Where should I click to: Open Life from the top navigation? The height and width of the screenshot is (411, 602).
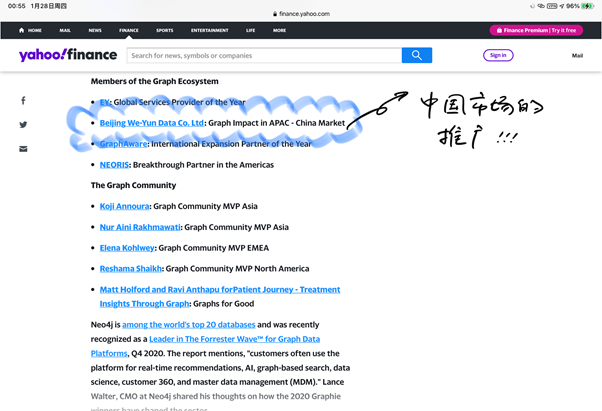[250, 30]
